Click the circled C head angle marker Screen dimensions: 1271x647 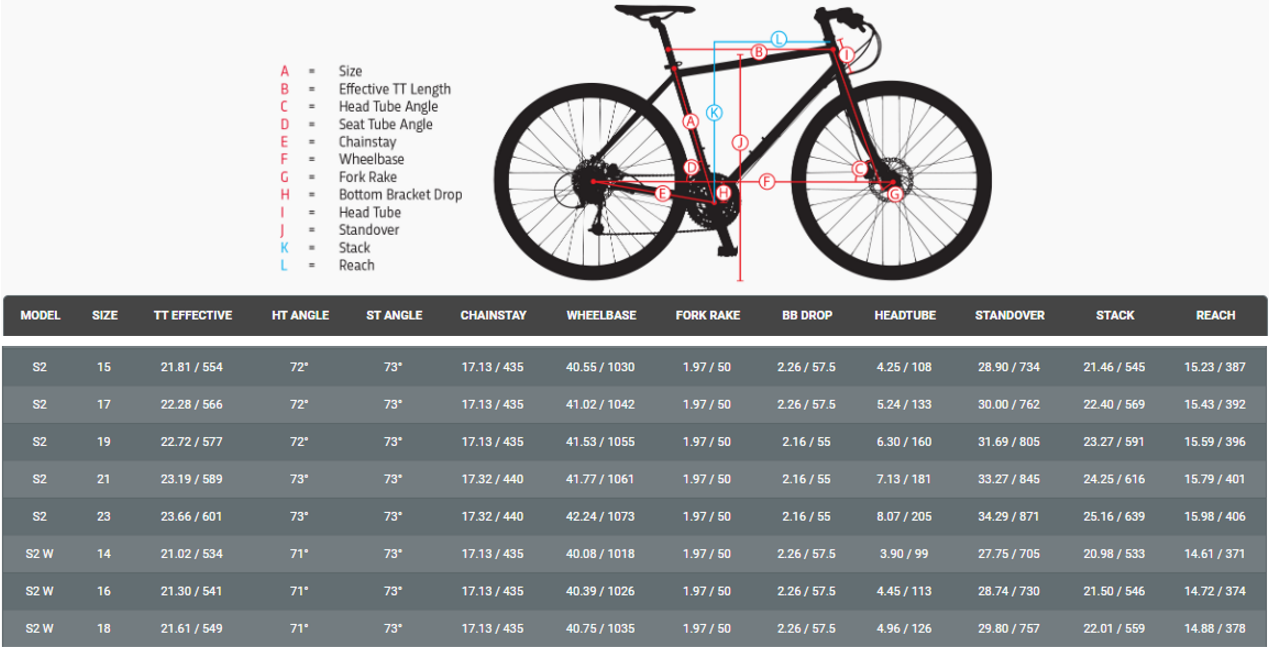click(x=860, y=169)
